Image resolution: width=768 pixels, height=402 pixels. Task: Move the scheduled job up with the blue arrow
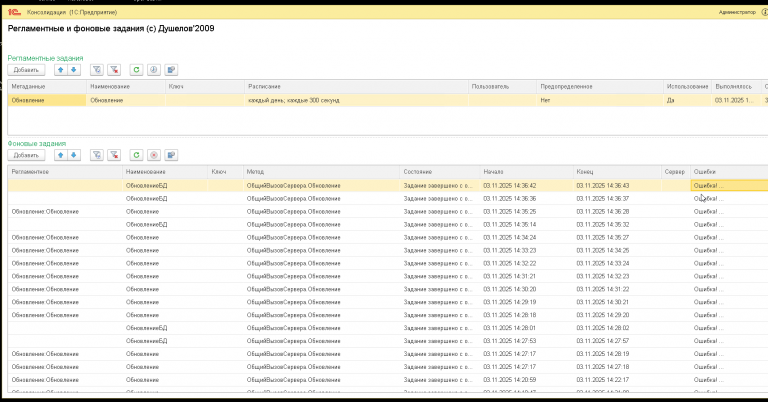(60, 70)
